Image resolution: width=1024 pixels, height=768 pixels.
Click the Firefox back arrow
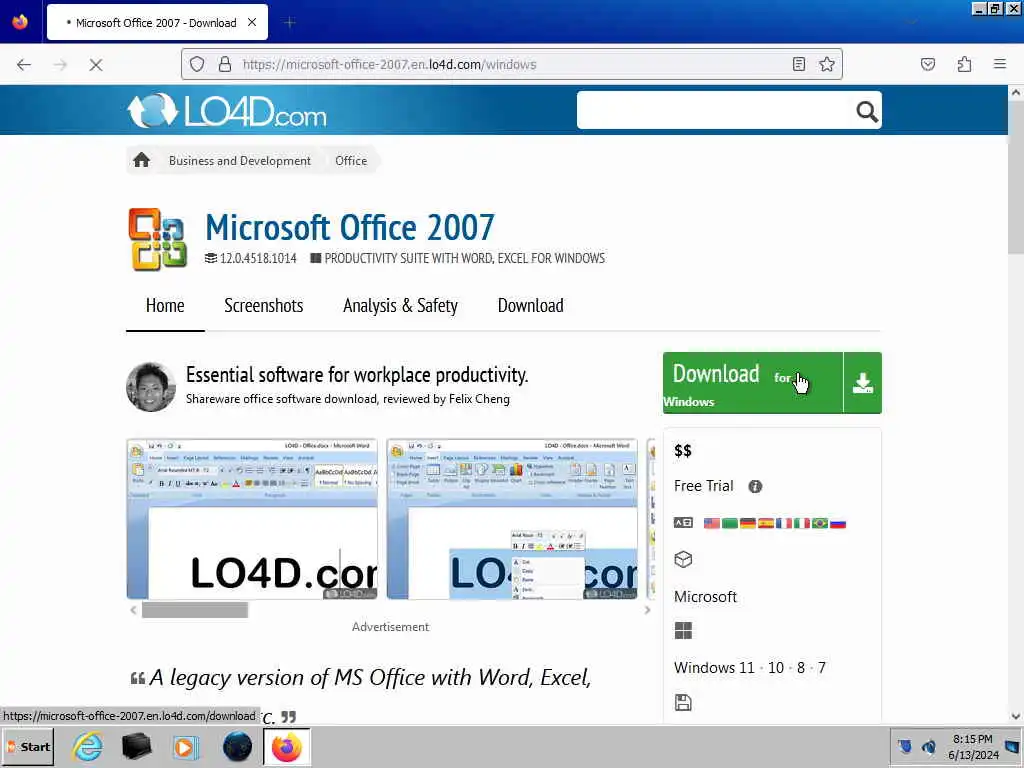click(24, 65)
